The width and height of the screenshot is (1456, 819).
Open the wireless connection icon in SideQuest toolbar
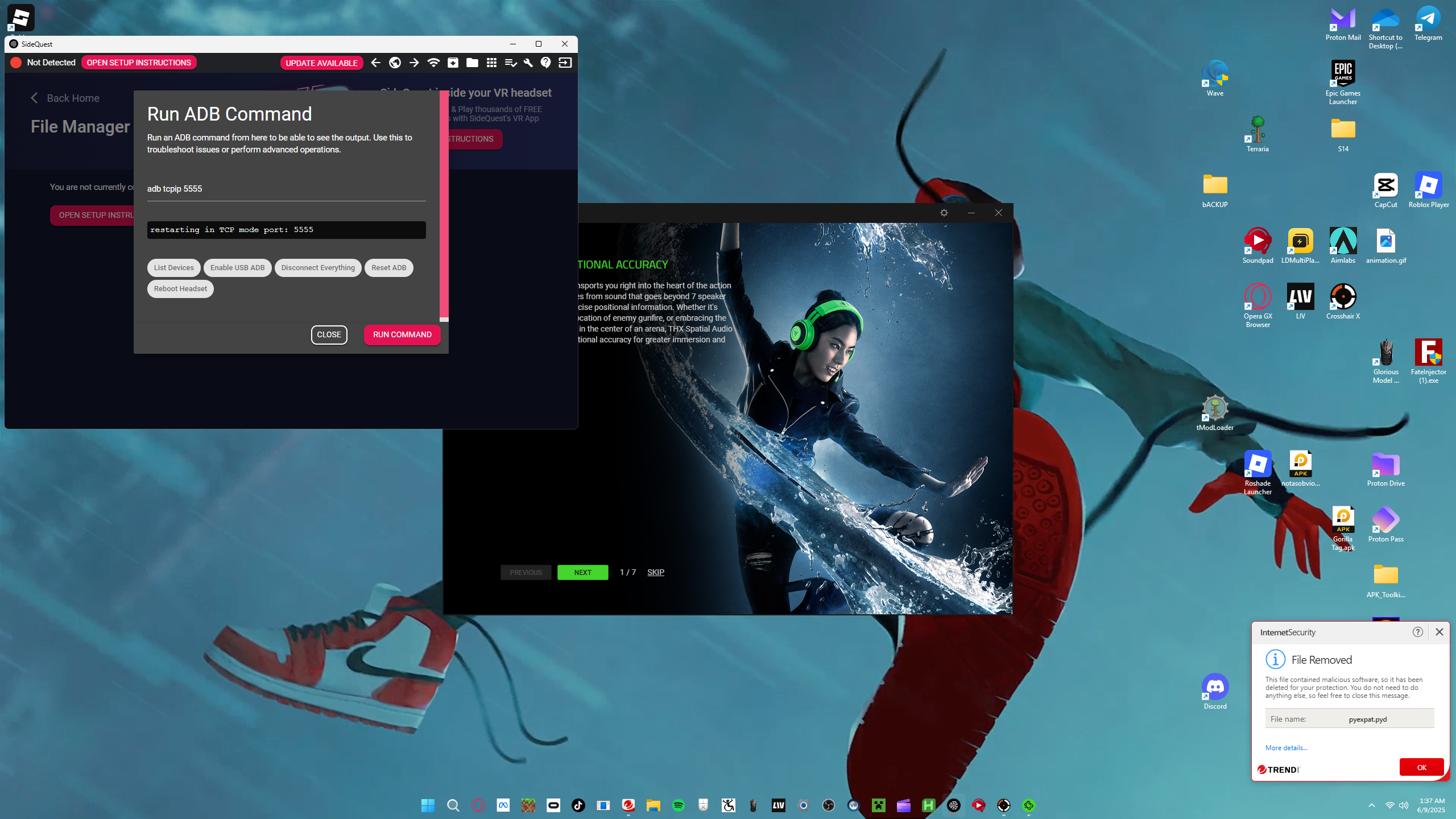(x=433, y=63)
